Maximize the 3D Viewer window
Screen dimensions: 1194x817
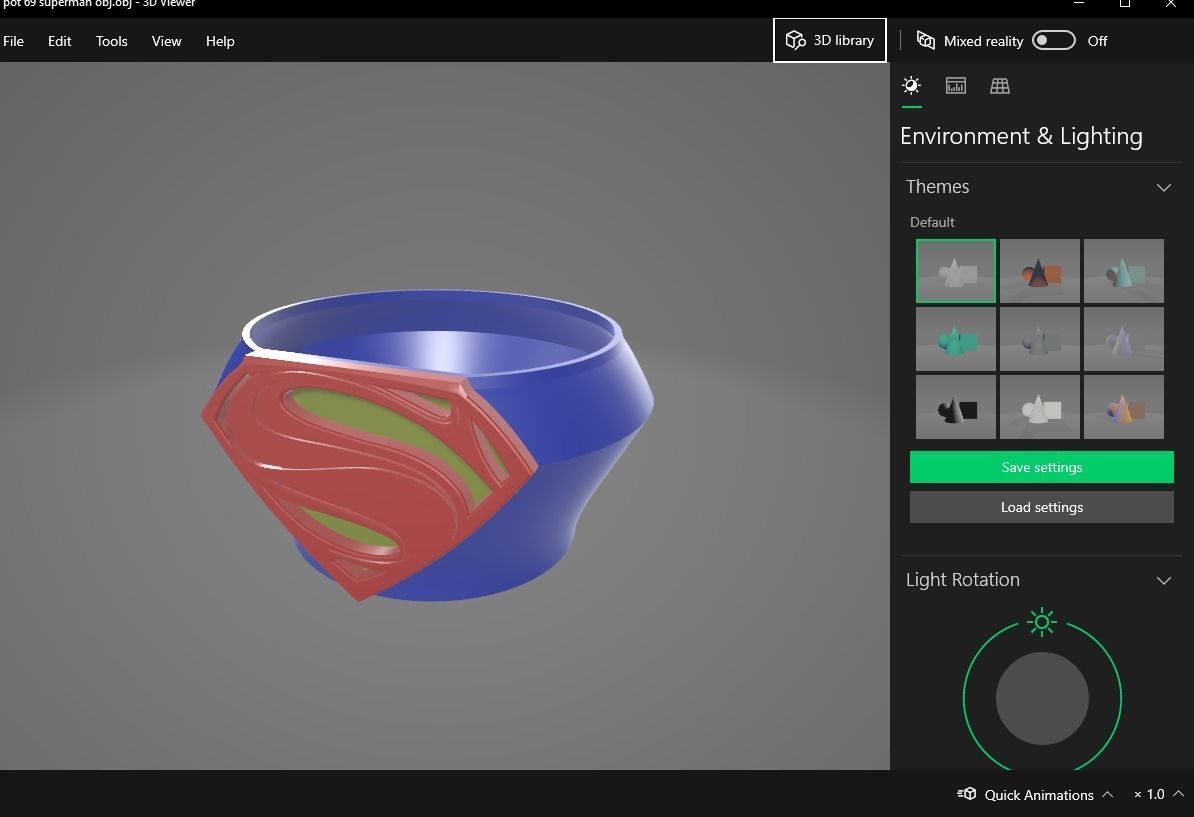[x=1125, y=4]
